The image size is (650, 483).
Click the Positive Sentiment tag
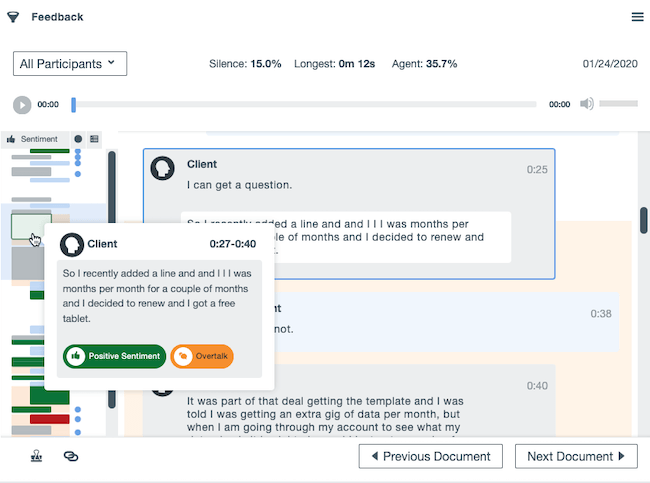tap(114, 356)
